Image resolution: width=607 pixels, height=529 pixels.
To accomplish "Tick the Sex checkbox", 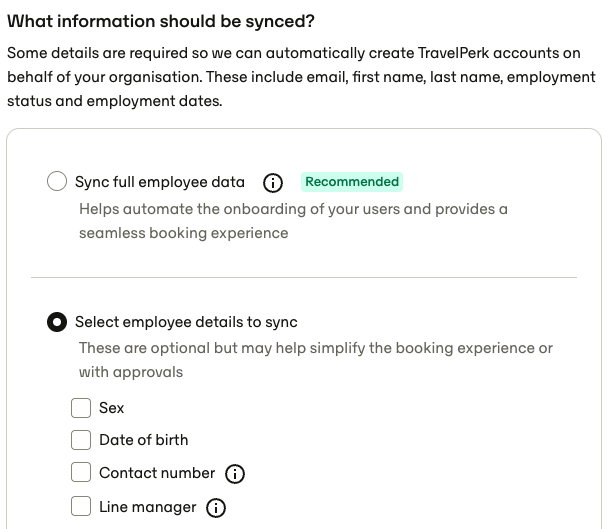I will [x=81, y=408].
